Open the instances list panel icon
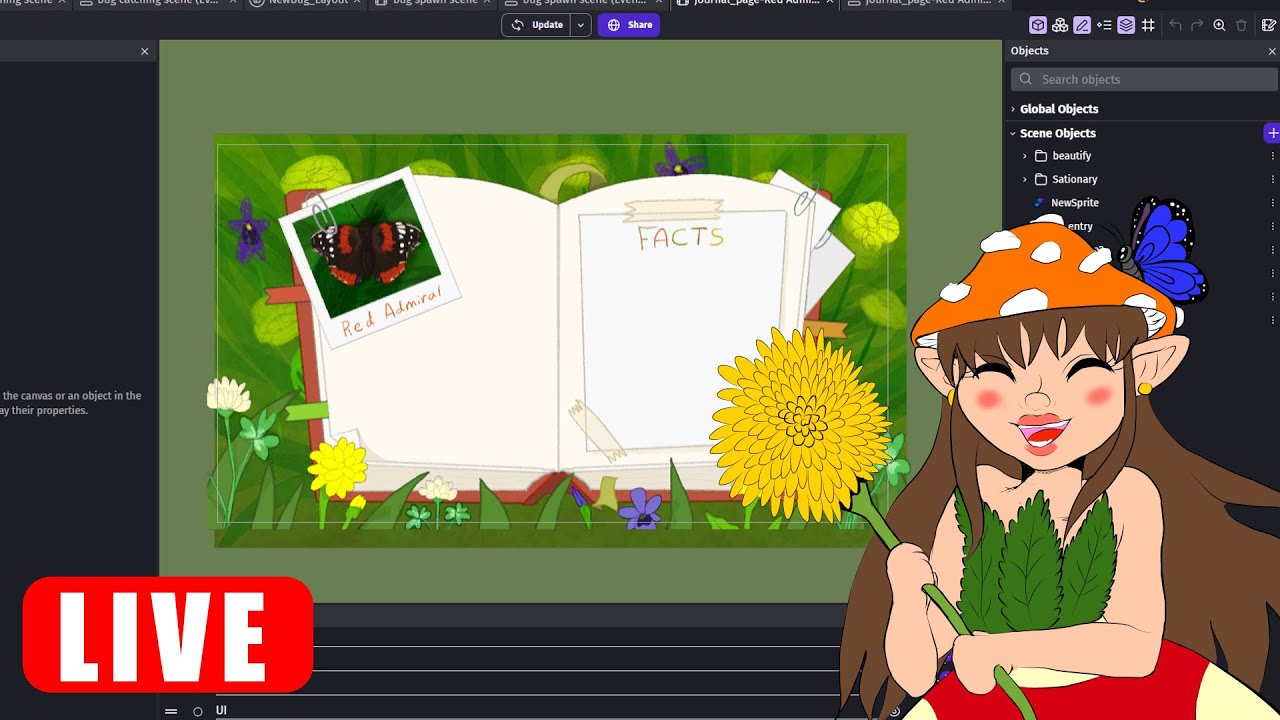Viewport: 1280px width, 720px height. point(1104,25)
